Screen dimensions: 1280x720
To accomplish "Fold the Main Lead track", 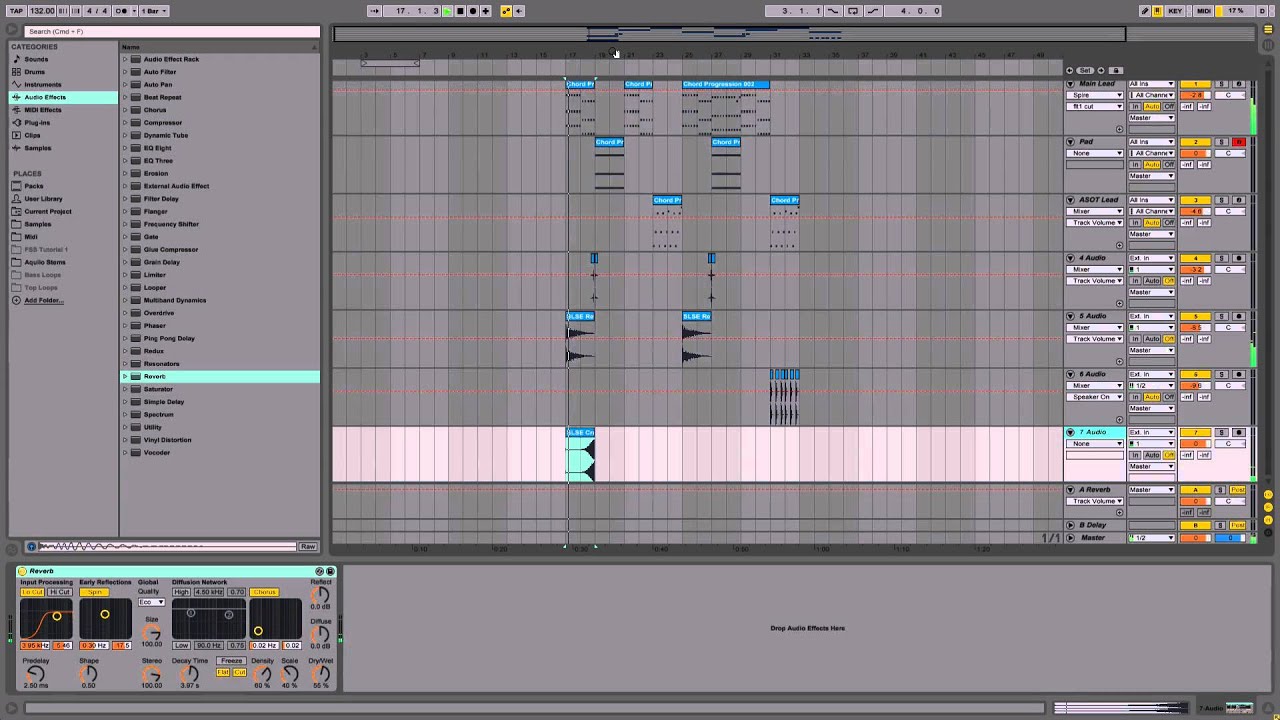I will pyautogui.click(x=1070, y=84).
